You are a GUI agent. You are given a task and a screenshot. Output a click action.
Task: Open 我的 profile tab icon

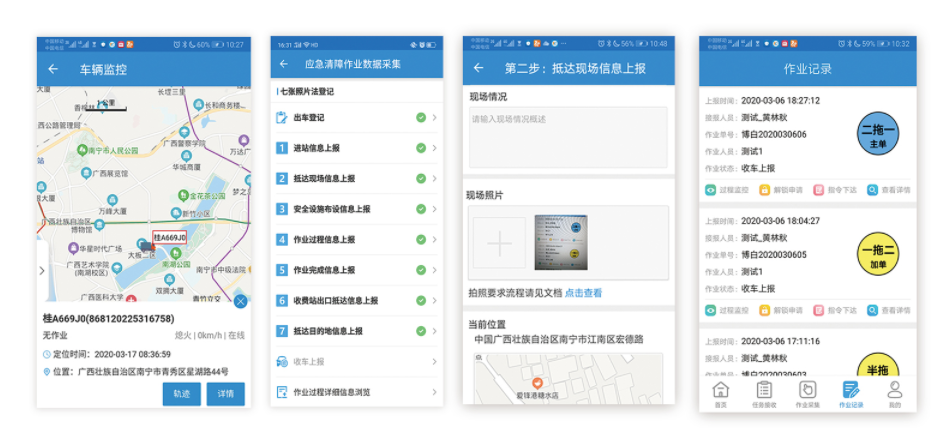(x=895, y=393)
